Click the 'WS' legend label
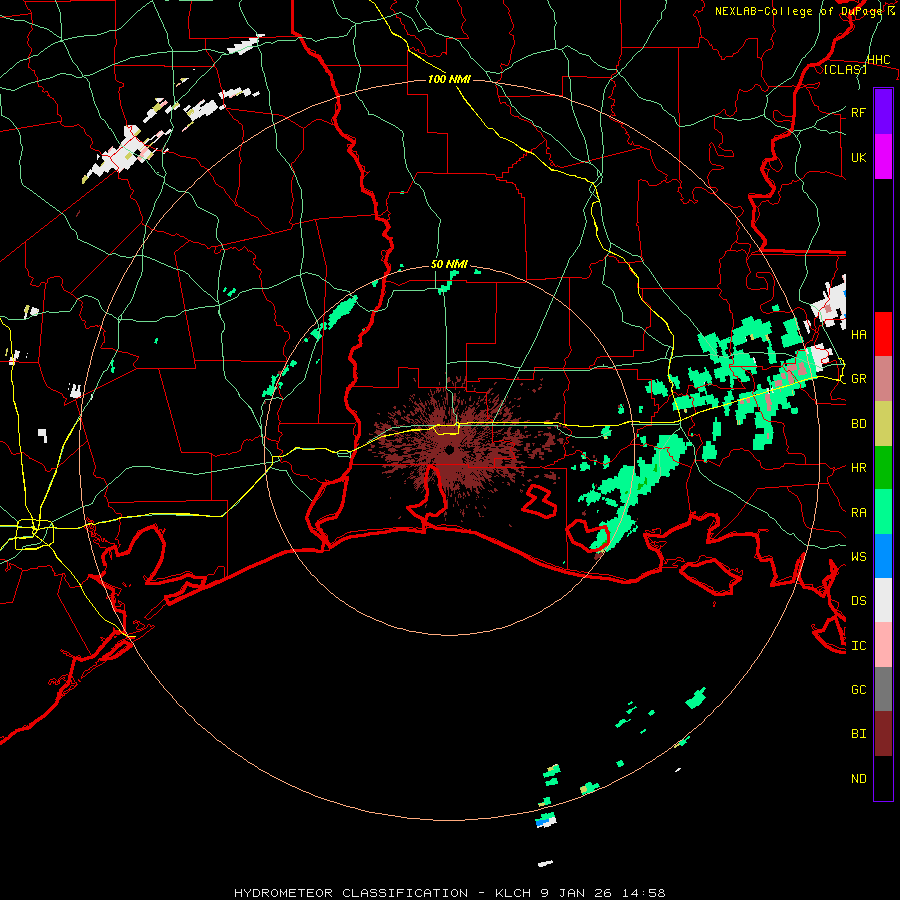This screenshot has height=900, width=900. click(x=858, y=557)
